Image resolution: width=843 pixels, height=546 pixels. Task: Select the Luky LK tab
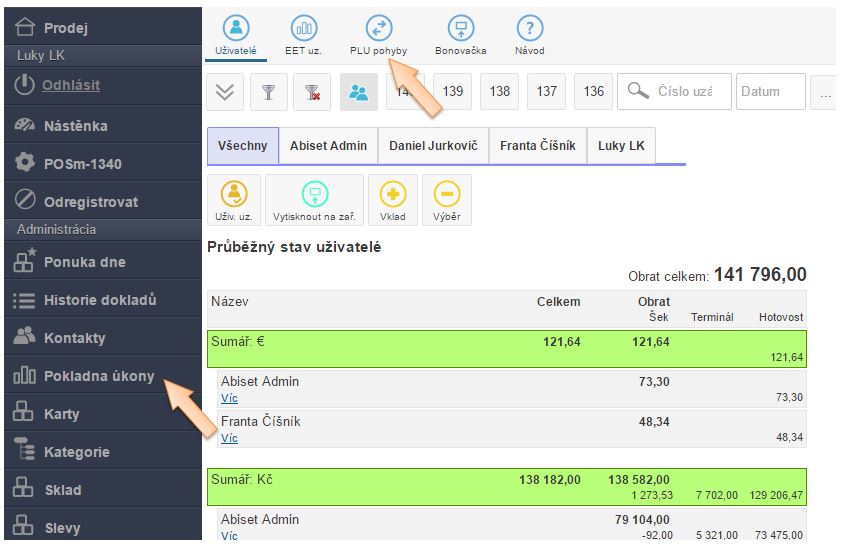pos(621,146)
